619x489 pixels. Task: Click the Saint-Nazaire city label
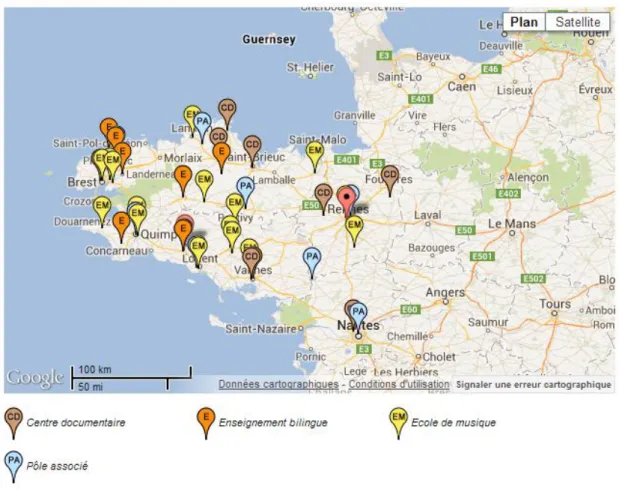[261, 329]
